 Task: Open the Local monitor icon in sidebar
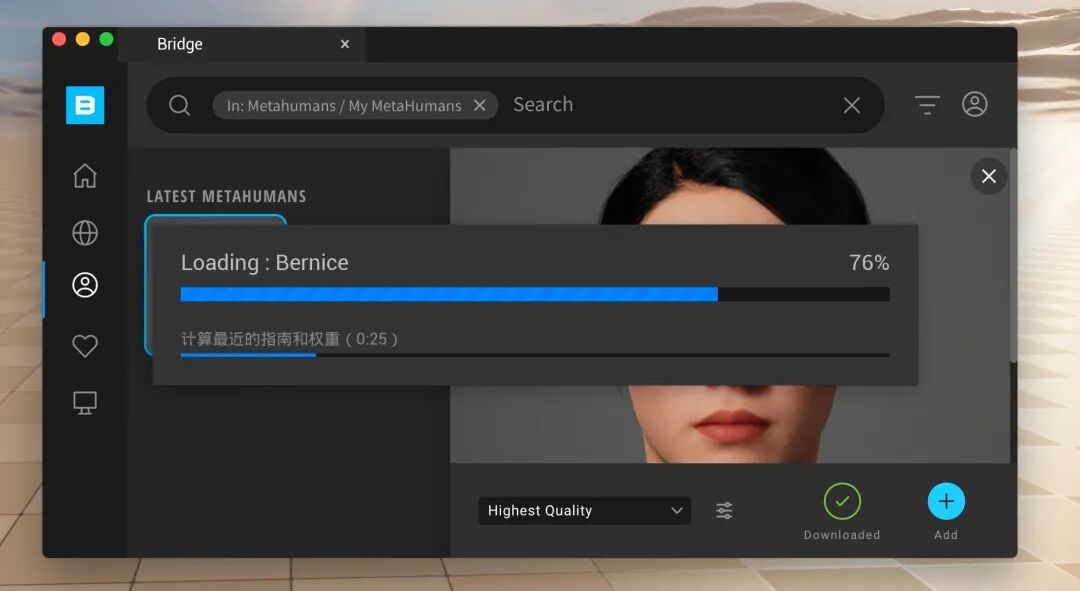coord(85,402)
